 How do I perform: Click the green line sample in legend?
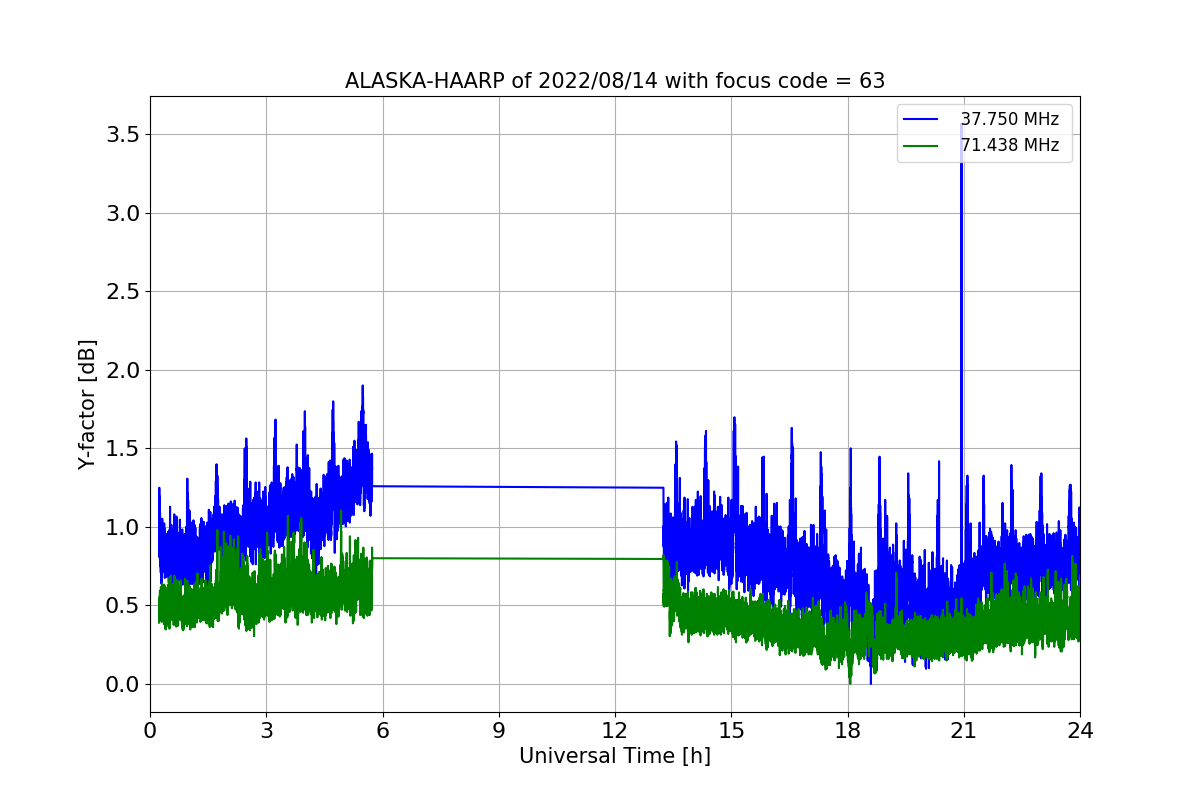[921, 147]
